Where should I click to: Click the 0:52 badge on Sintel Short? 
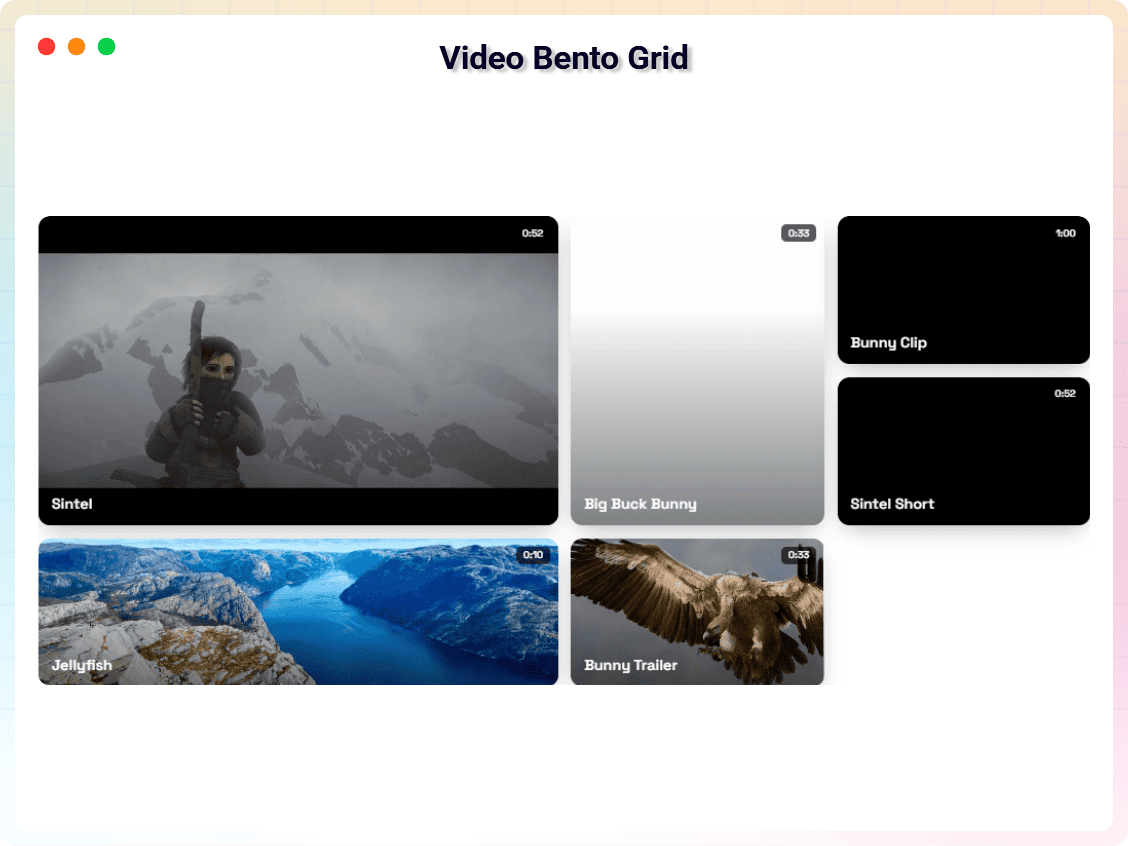tap(1065, 394)
